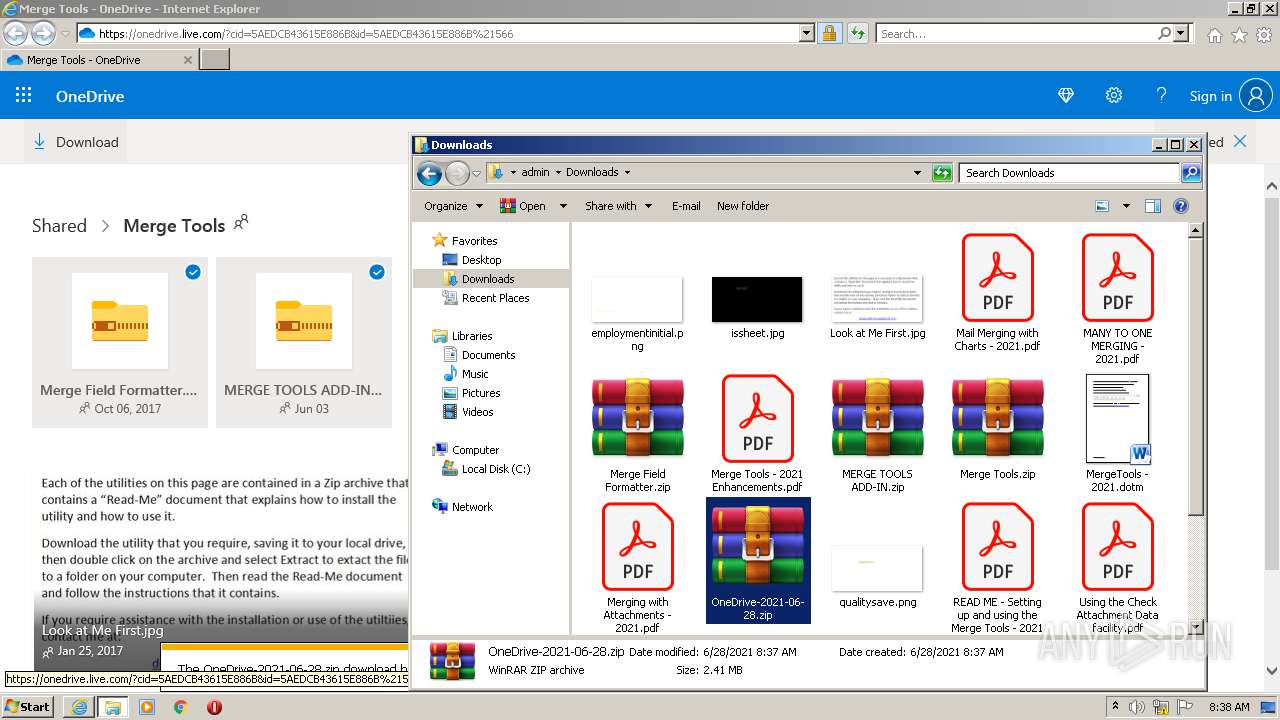The image size is (1280, 720).
Task: Switch to Merge Tools - OneDrive tab
Action: pyautogui.click(x=98, y=60)
